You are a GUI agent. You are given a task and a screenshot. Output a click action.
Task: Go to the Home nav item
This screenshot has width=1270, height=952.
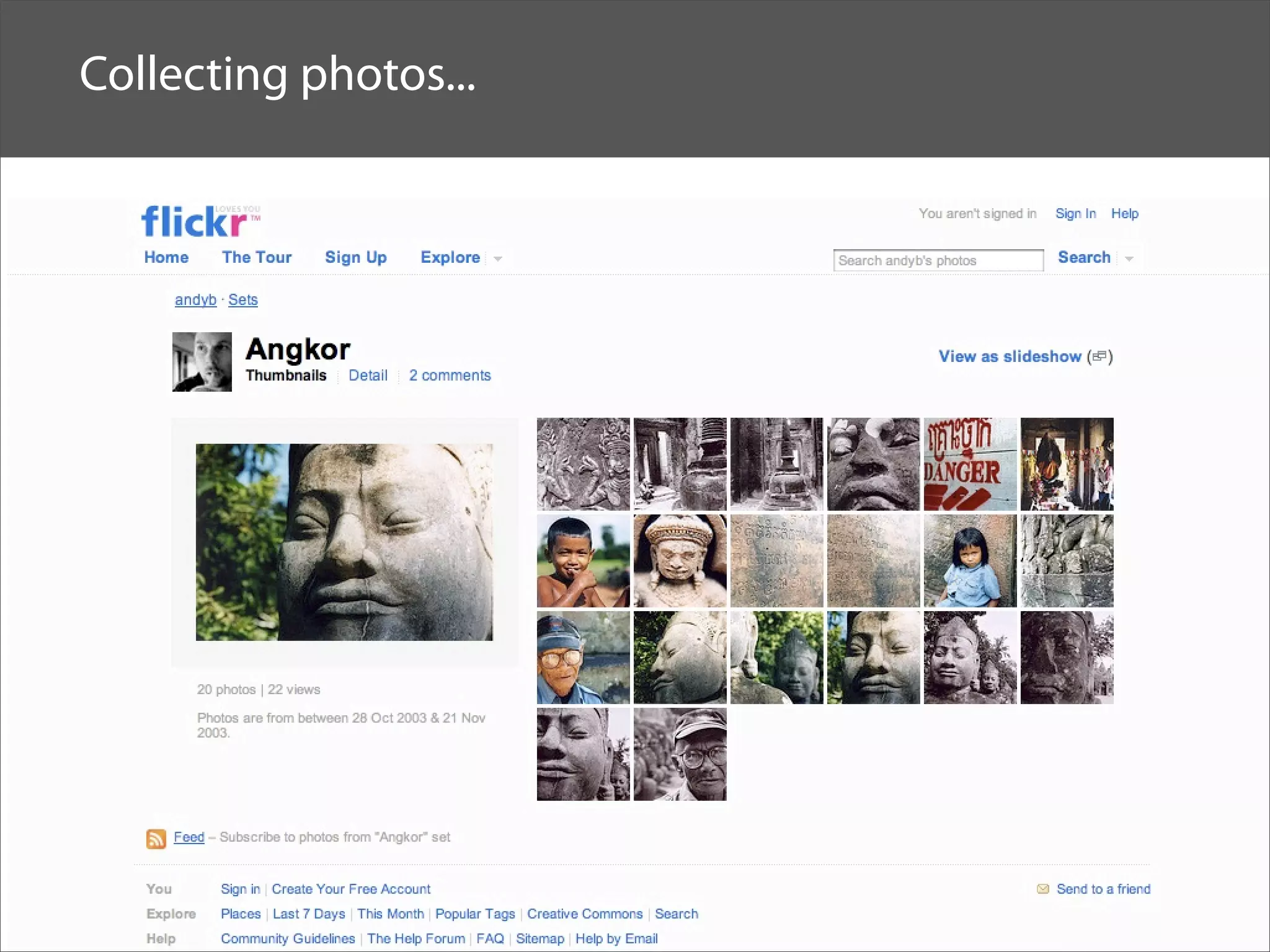[166, 257]
